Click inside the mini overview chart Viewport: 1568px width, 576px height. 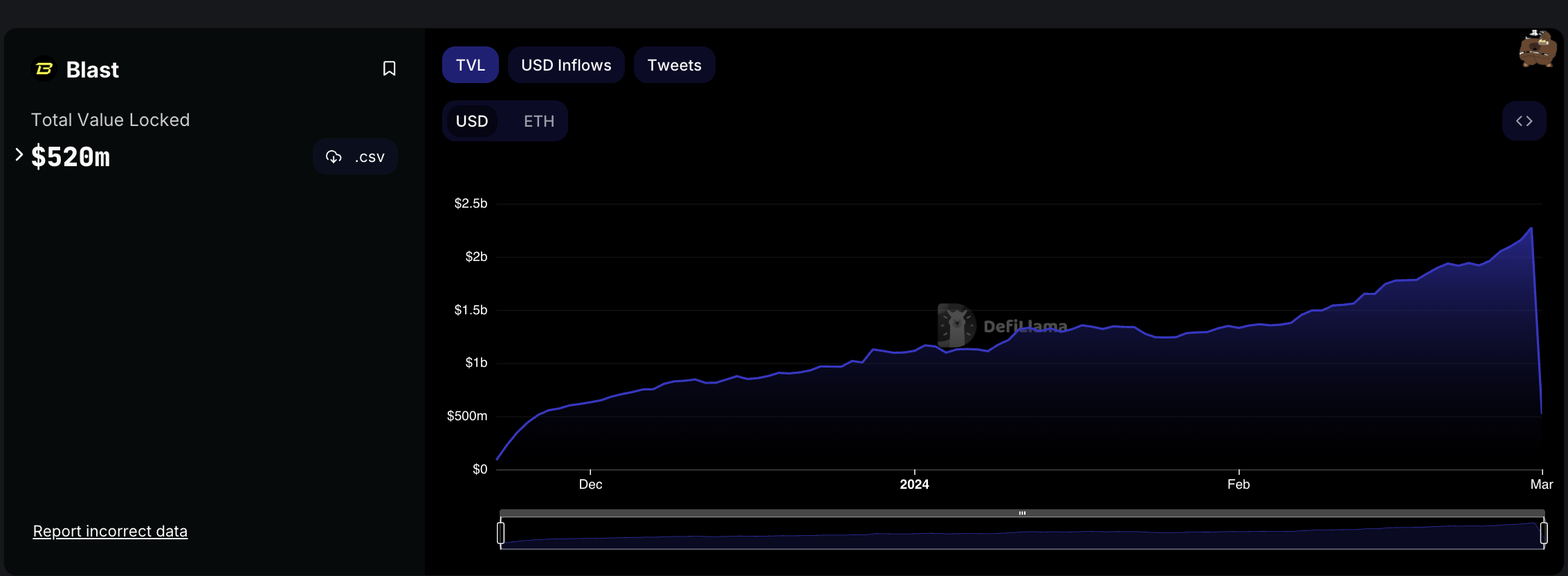pyautogui.click(x=1022, y=534)
